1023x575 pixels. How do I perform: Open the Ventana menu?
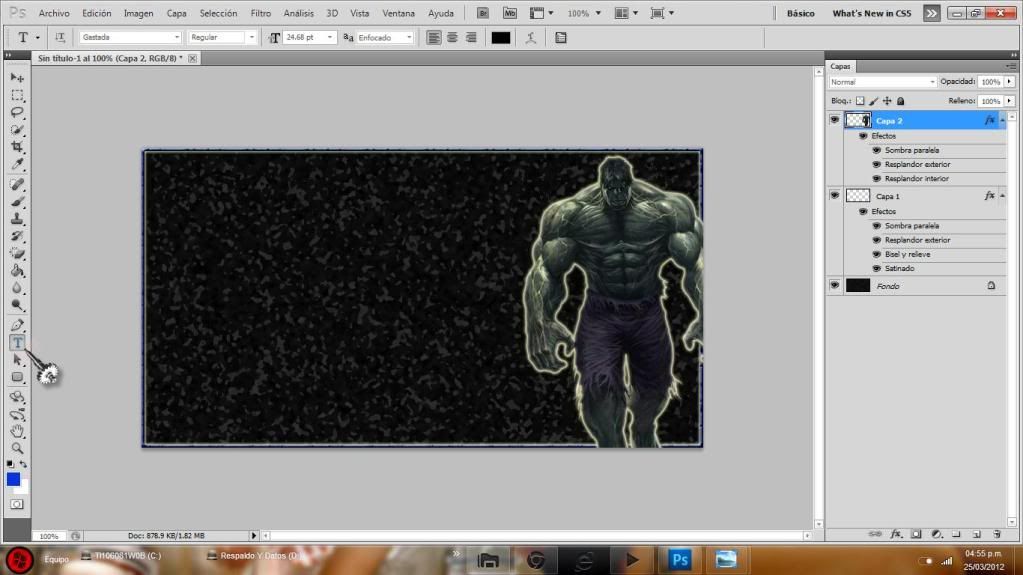click(x=398, y=13)
